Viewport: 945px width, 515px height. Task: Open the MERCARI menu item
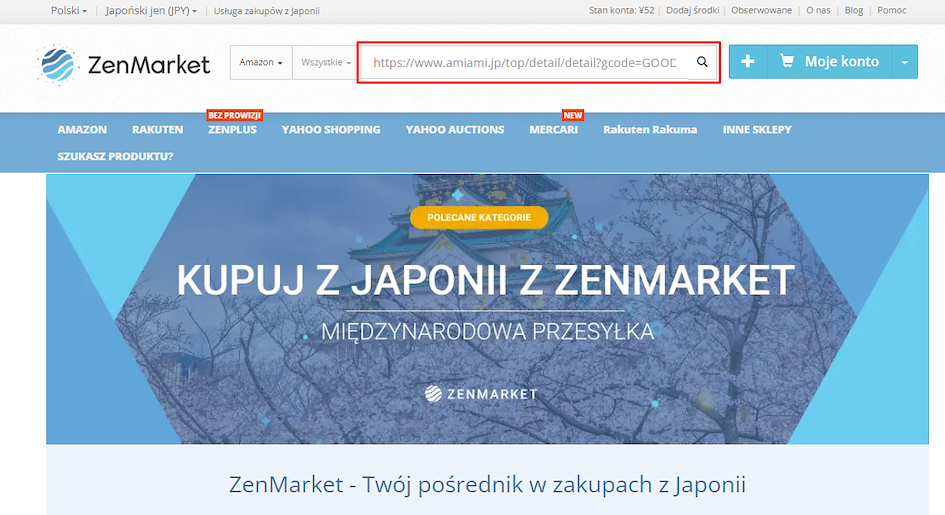553,130
